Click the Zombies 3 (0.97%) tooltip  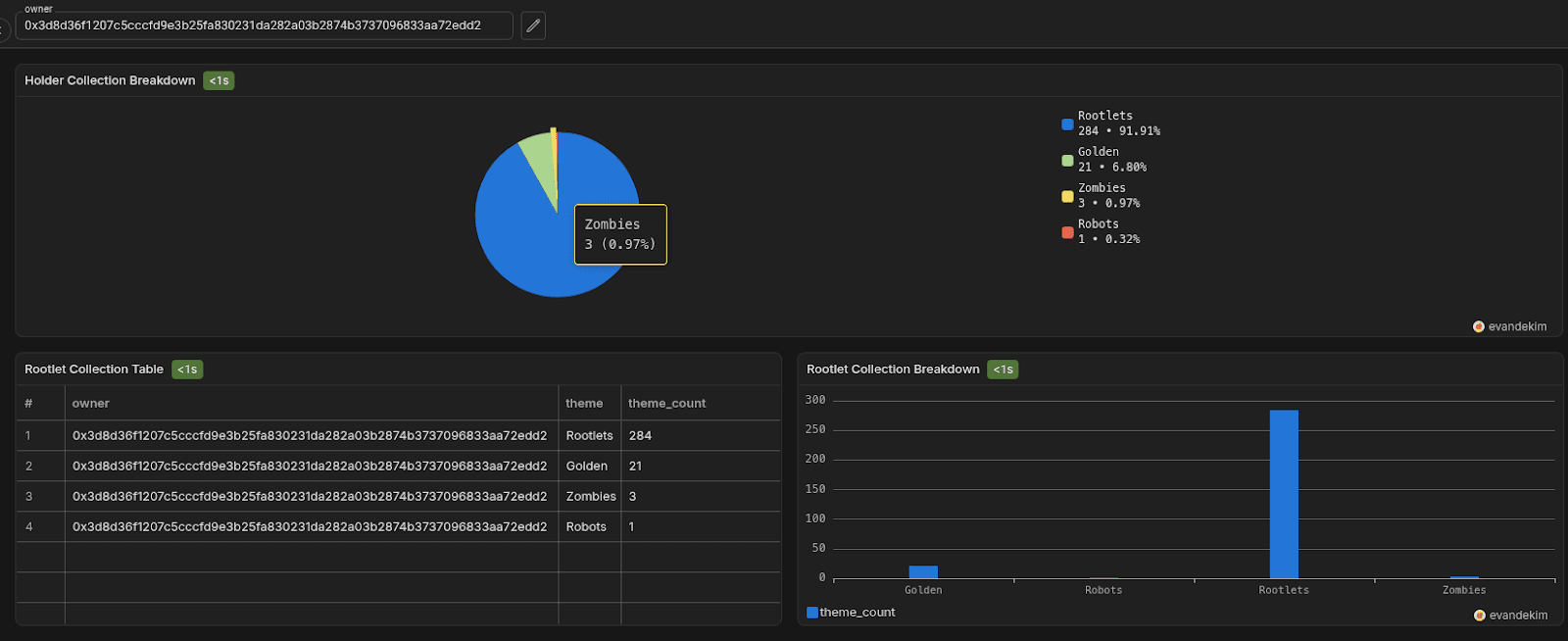(620, 234)
